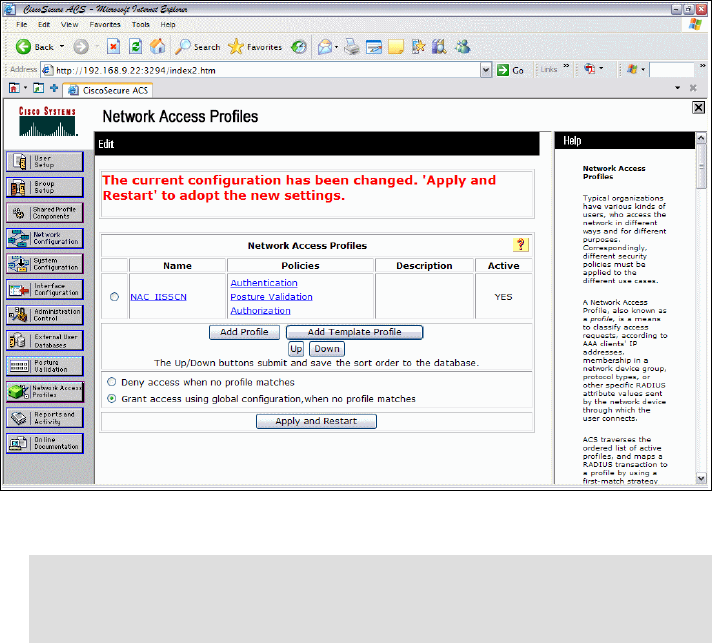
Task: Open Online Documentation
Action: 44,443
